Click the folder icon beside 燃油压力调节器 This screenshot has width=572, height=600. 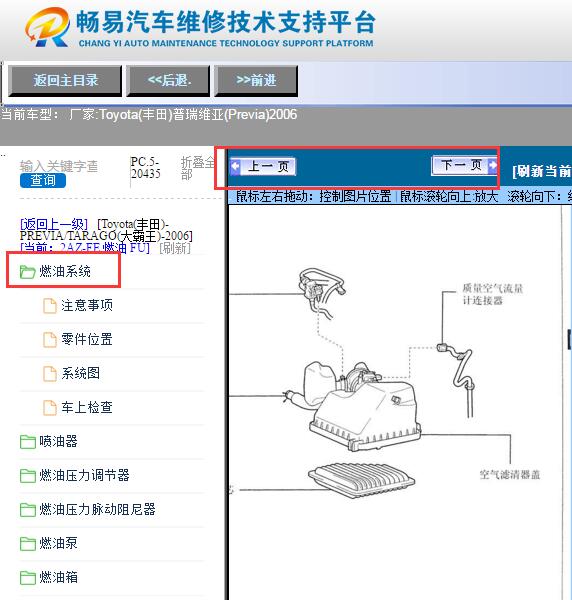pos(28,476)
